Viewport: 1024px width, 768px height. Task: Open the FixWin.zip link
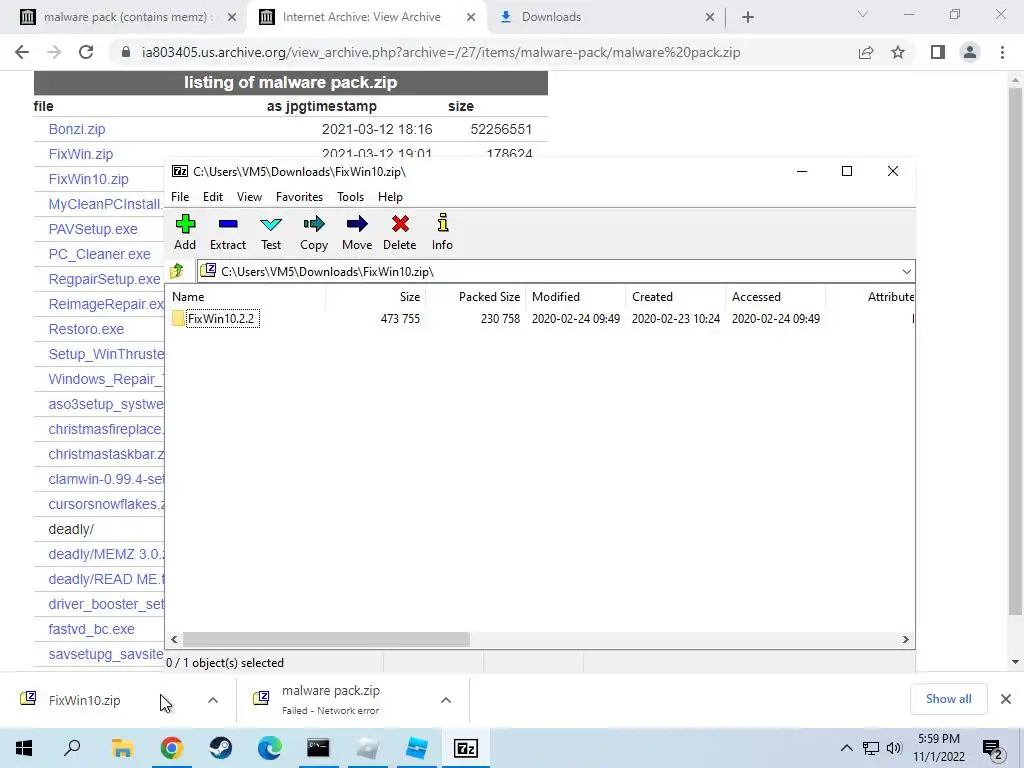(81, 154)
